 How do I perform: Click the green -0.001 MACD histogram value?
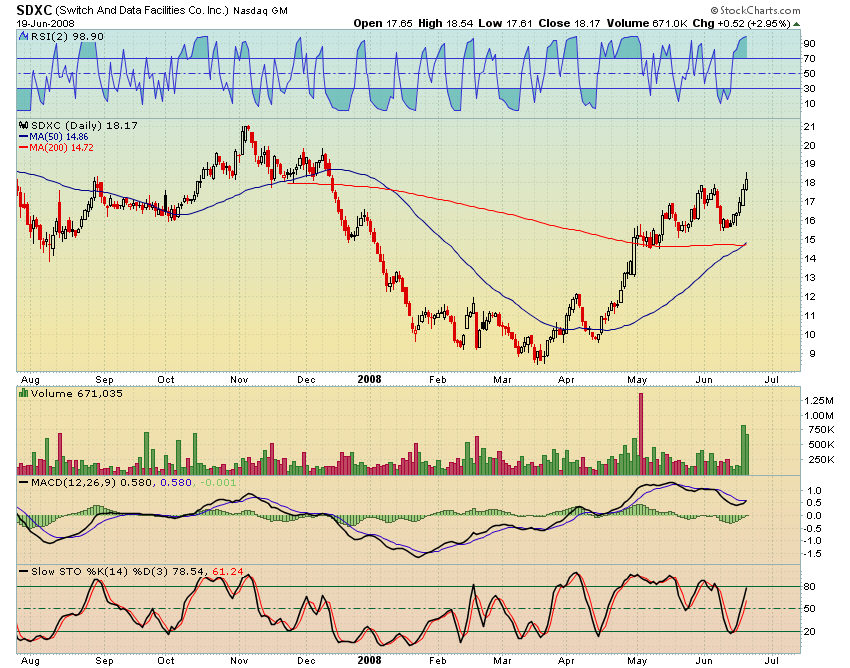(x=218, y=482)
